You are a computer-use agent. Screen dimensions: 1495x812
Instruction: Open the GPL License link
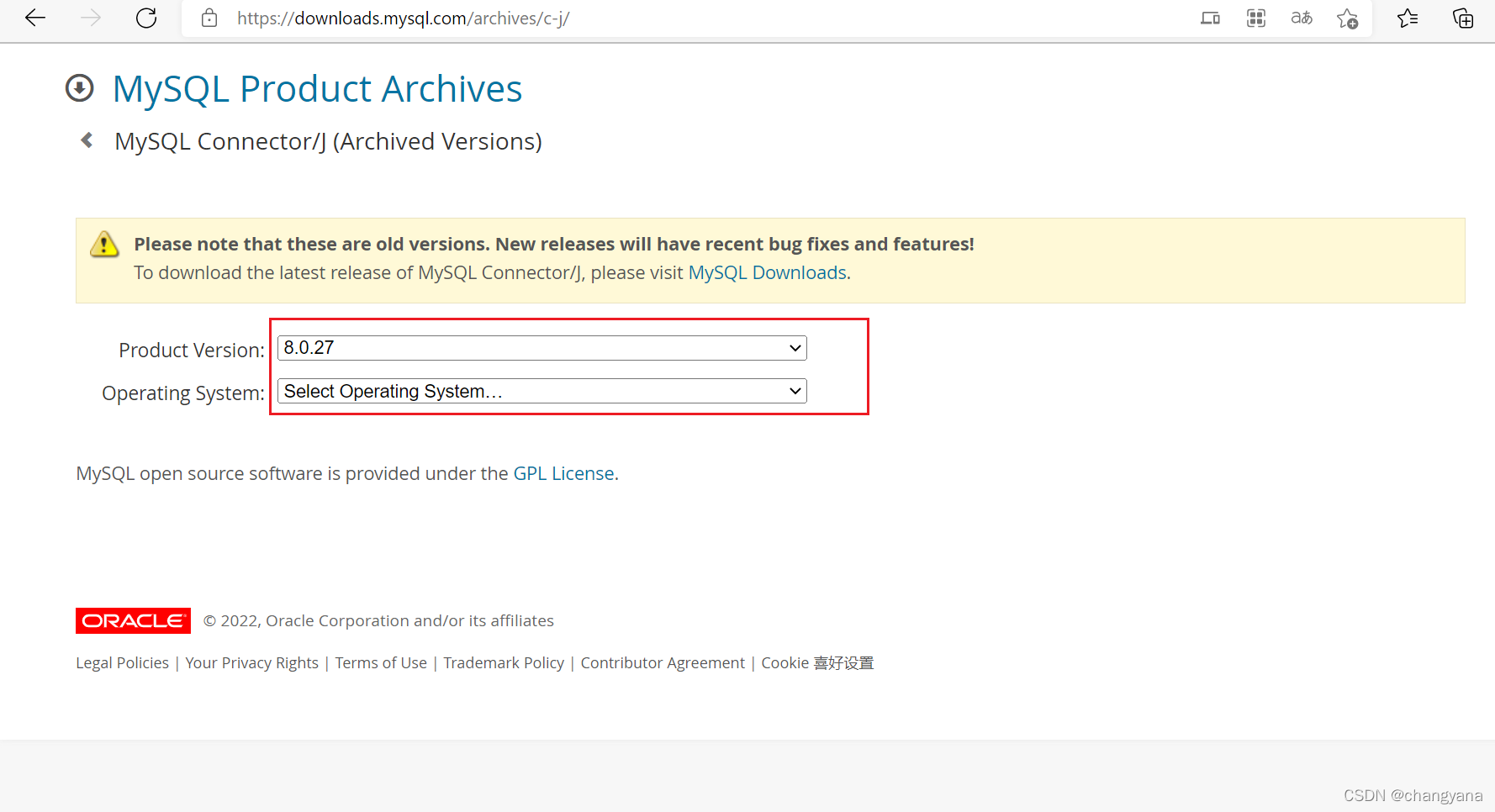pos(563,473)
